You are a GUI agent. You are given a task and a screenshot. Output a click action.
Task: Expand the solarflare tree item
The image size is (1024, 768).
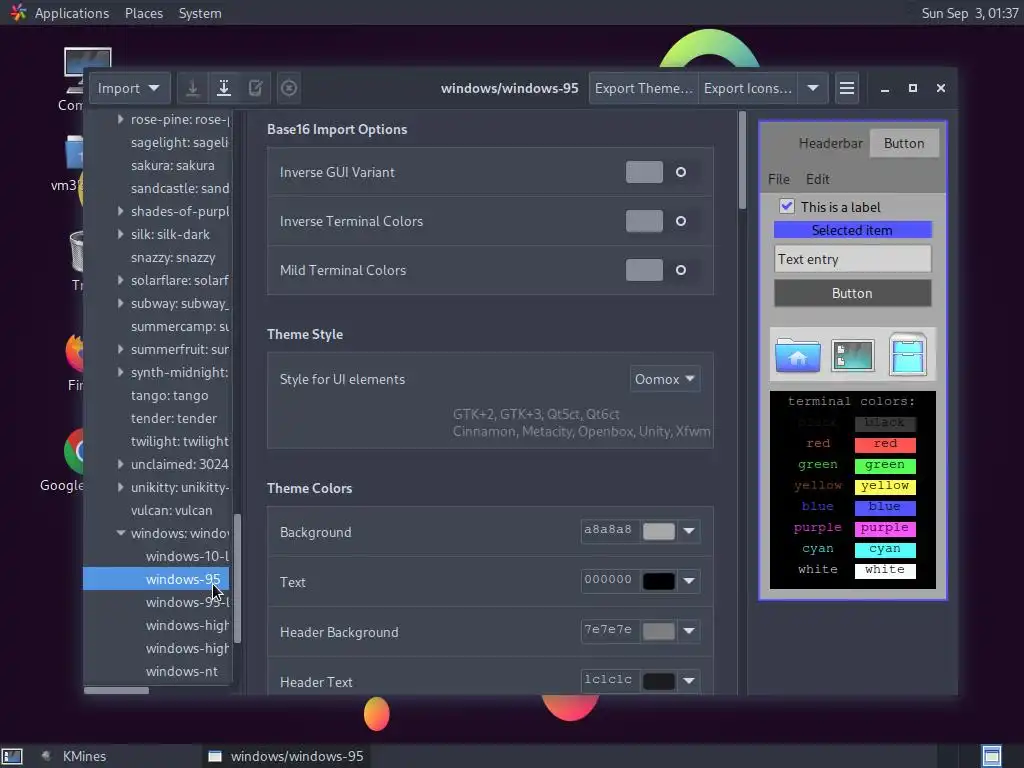pos(120,280)
